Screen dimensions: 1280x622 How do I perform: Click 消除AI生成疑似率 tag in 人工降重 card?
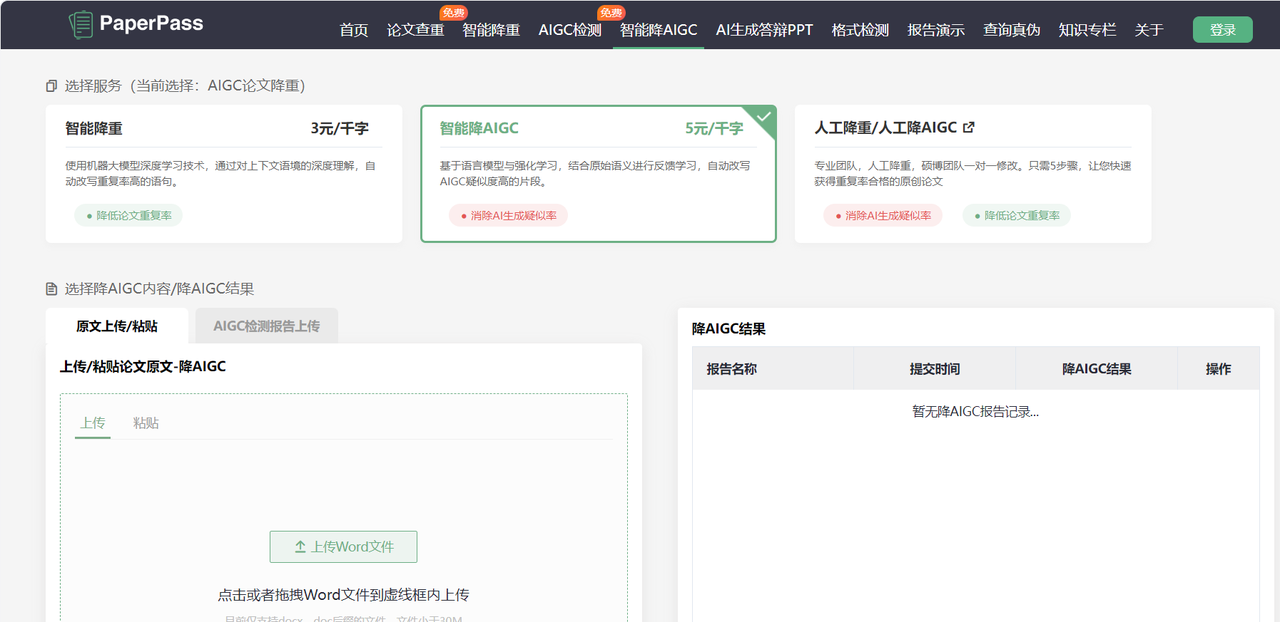tap(883, 215)
